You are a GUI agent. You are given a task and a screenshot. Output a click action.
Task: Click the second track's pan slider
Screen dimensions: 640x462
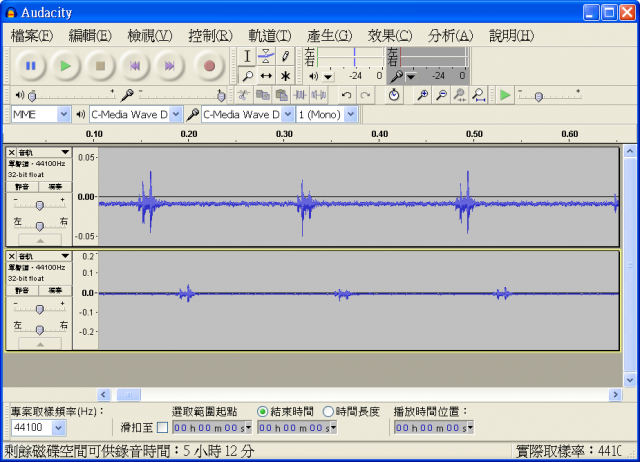pos(40,329)
